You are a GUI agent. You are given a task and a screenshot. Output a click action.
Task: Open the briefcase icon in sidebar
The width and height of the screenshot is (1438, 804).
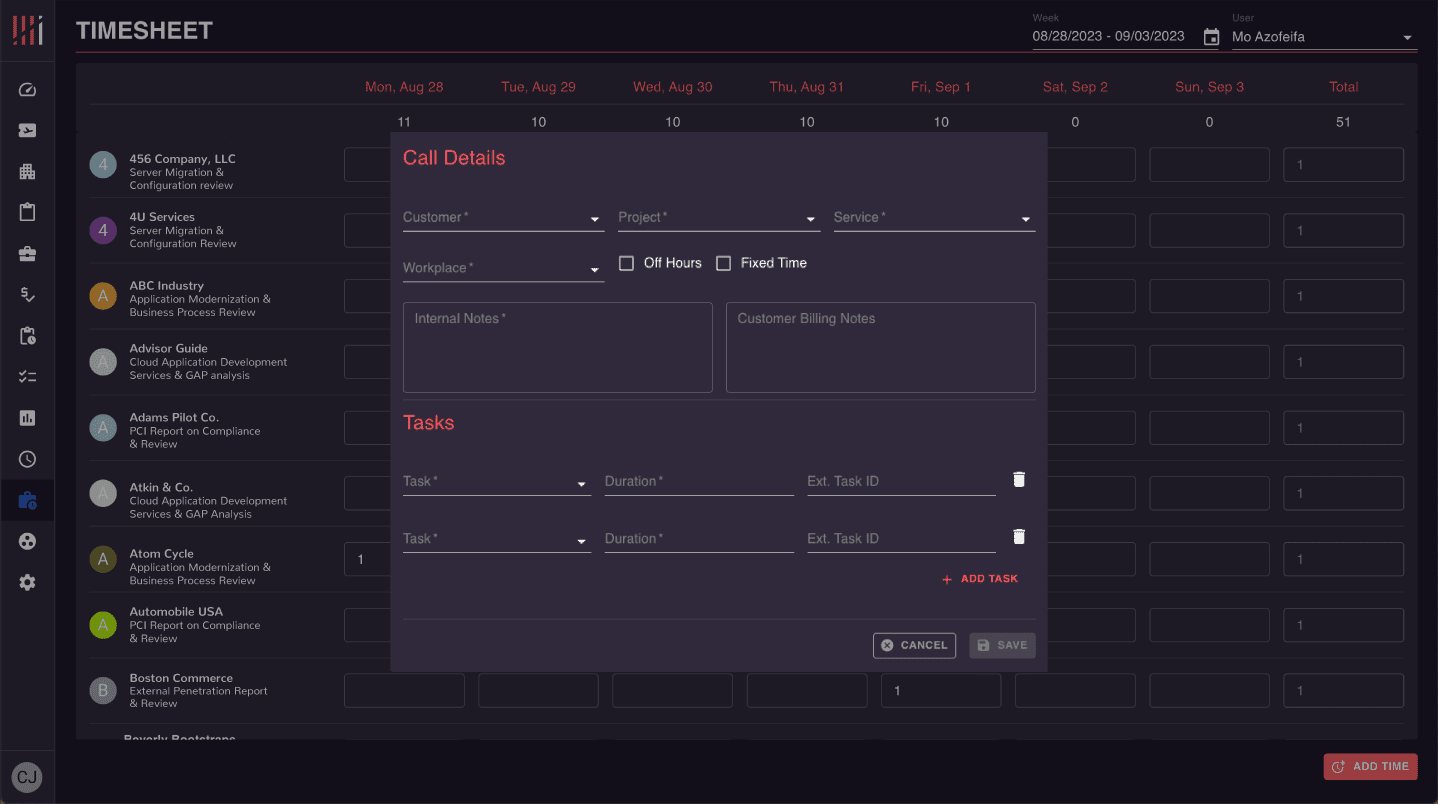(x=27, y=254)
